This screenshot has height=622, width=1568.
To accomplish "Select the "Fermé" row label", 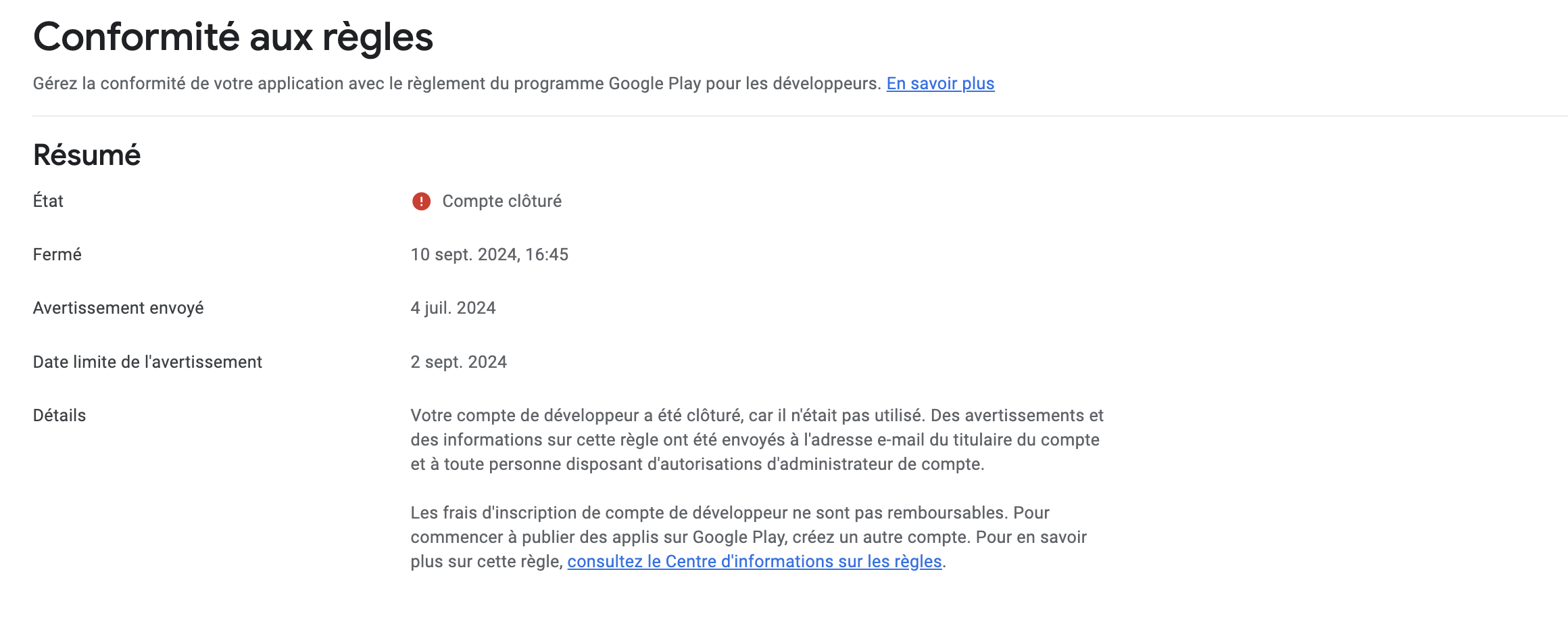I will coord(57,255).
